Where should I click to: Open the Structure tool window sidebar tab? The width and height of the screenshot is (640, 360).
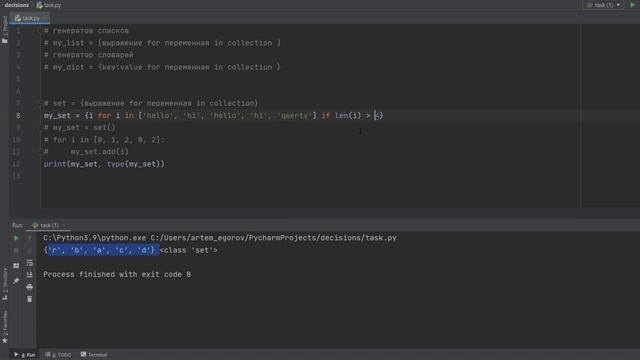[4, 284]
